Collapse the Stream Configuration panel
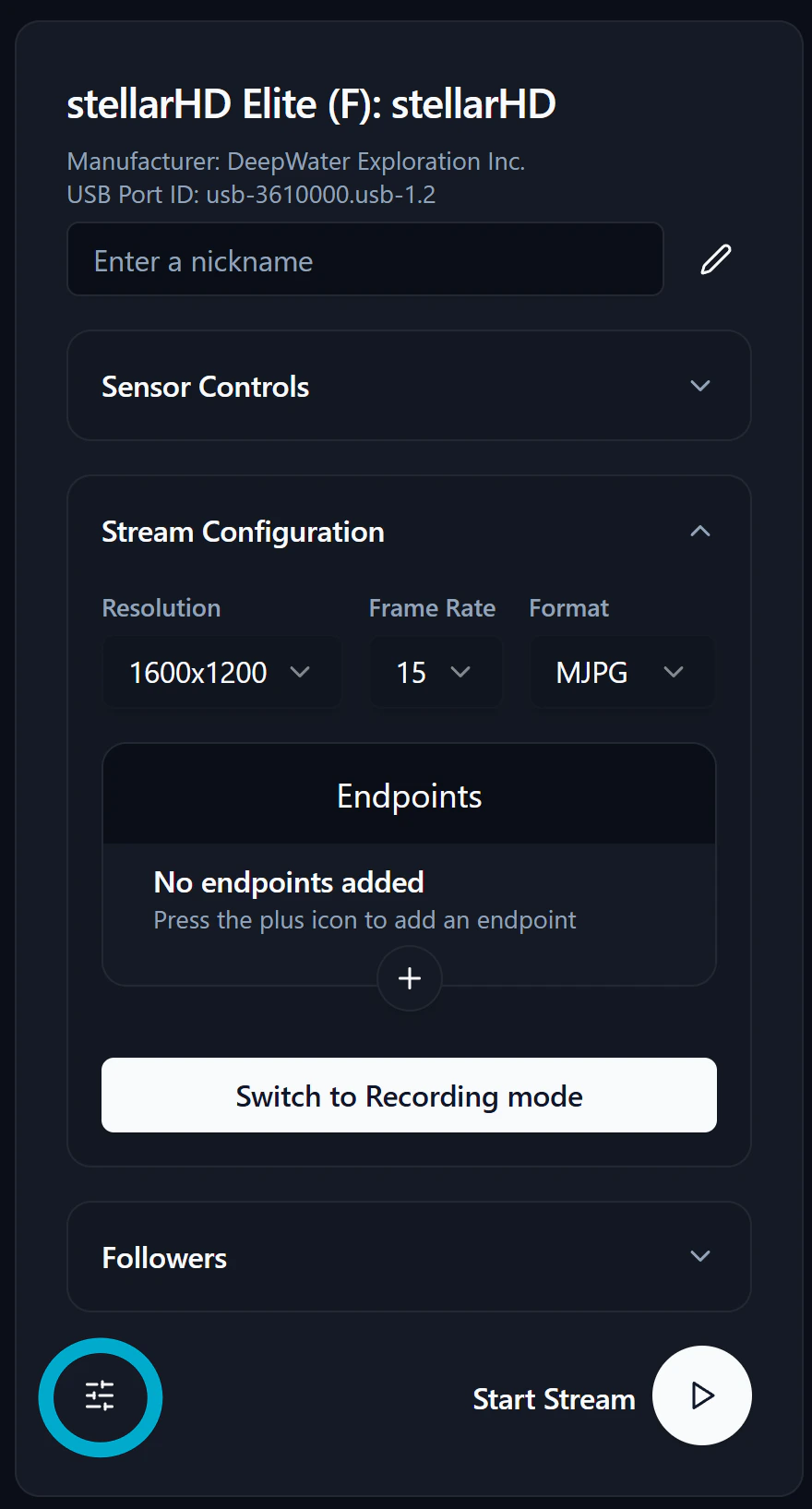Screen dimensions: 812x1509 [700, 531]
